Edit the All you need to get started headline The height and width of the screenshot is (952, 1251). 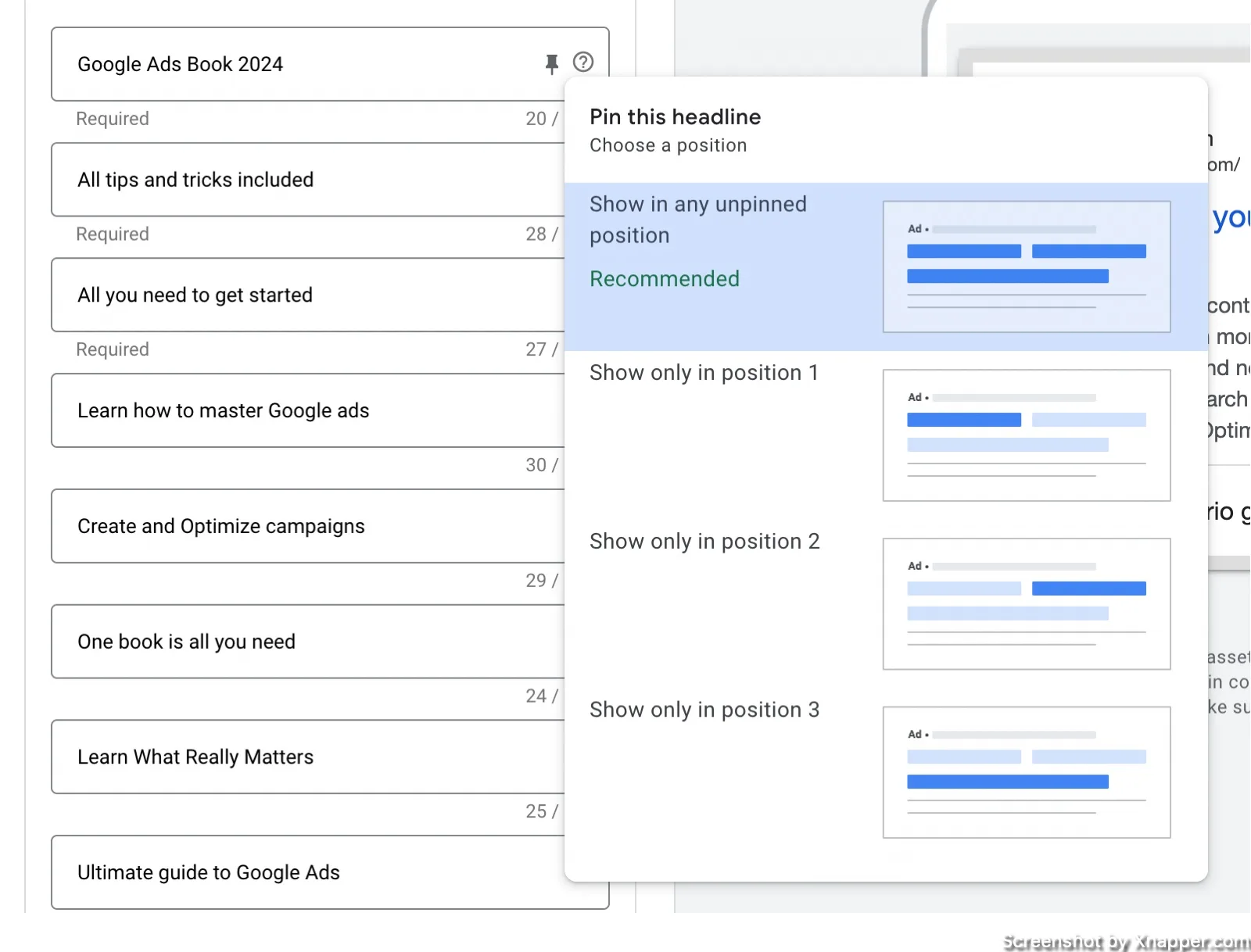(x=308, y=295)
